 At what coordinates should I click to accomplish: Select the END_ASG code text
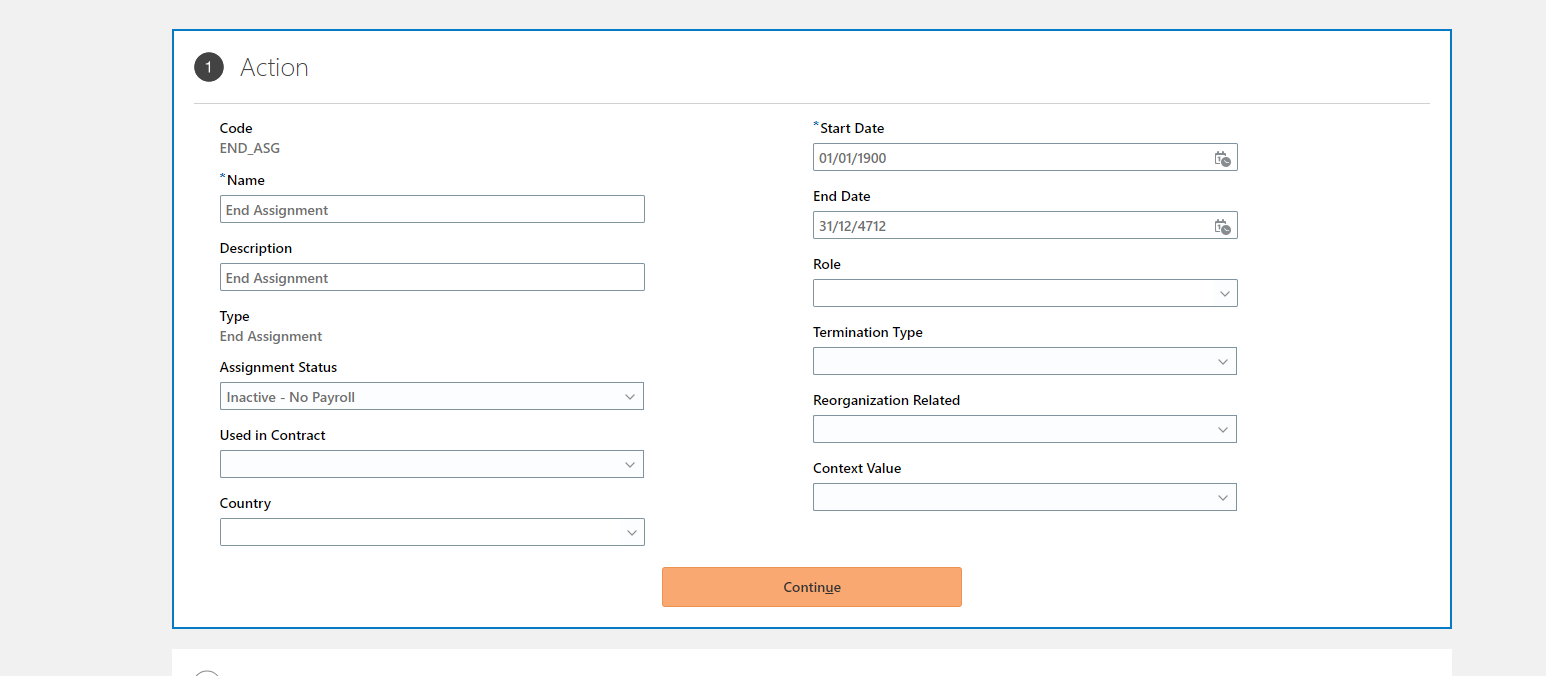(250, 148)
